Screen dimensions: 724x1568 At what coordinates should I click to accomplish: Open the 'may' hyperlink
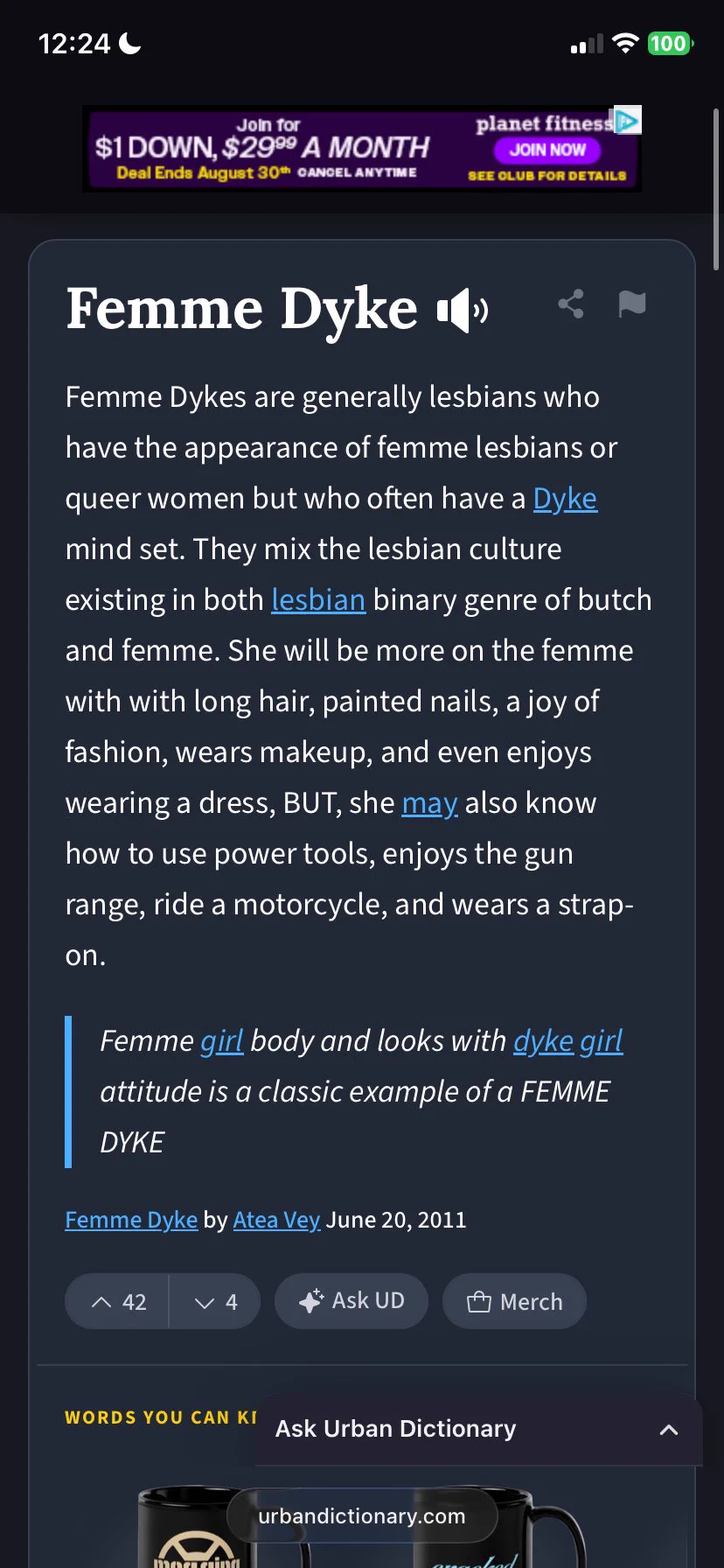[x=429, y=803]
